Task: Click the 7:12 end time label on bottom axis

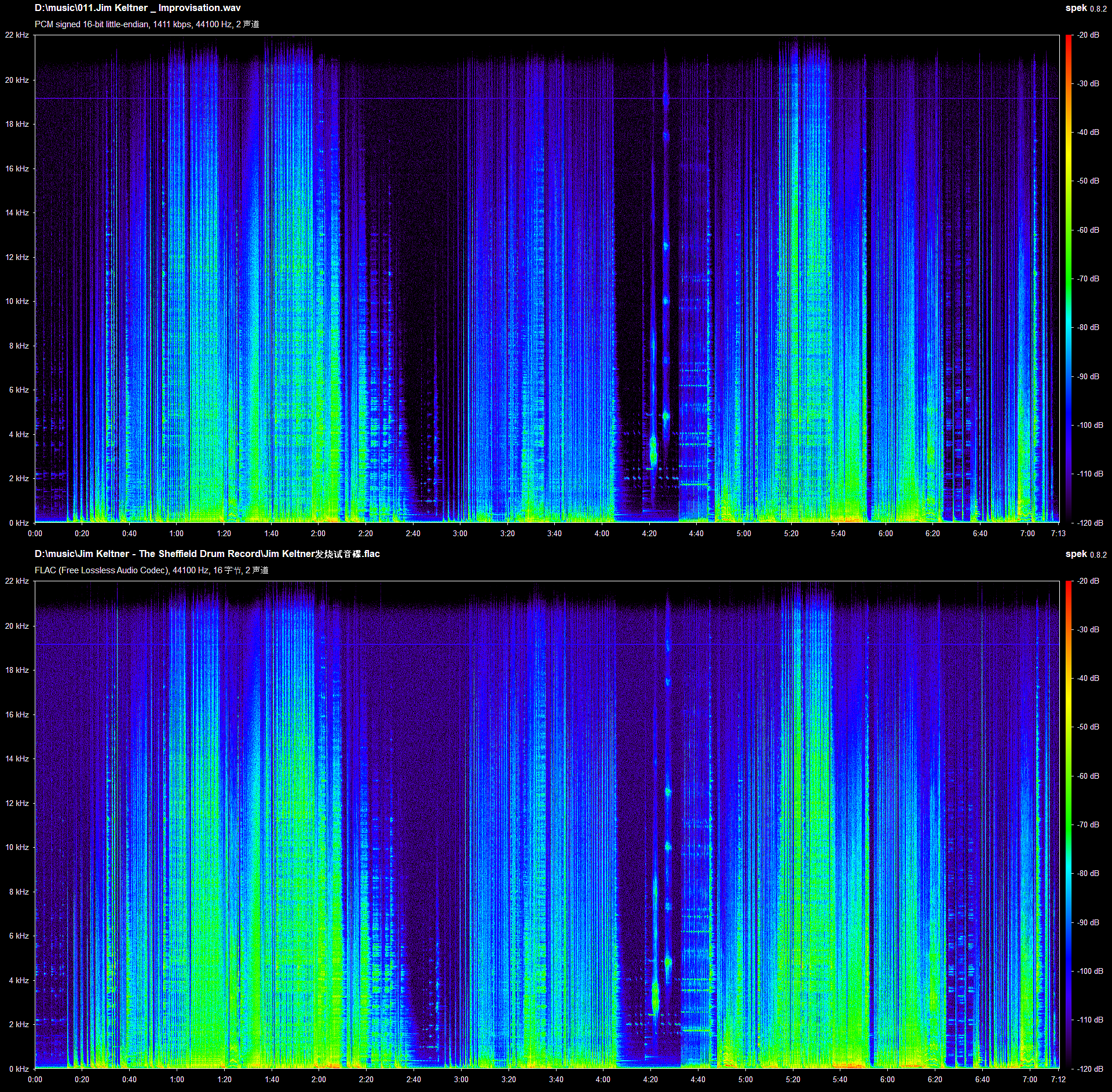Action: [1058, 1079]
